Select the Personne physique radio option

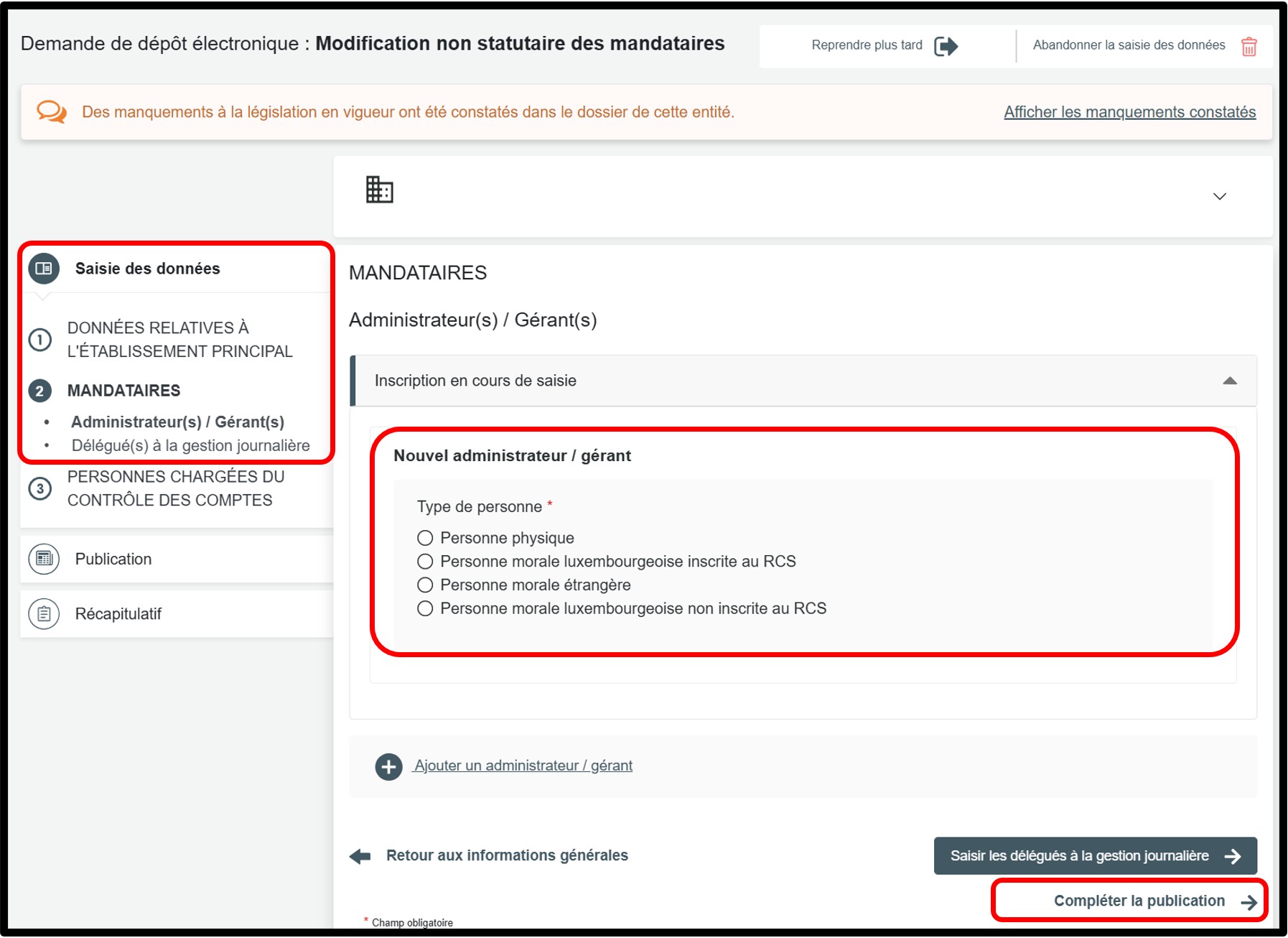(x=425, y=538)
